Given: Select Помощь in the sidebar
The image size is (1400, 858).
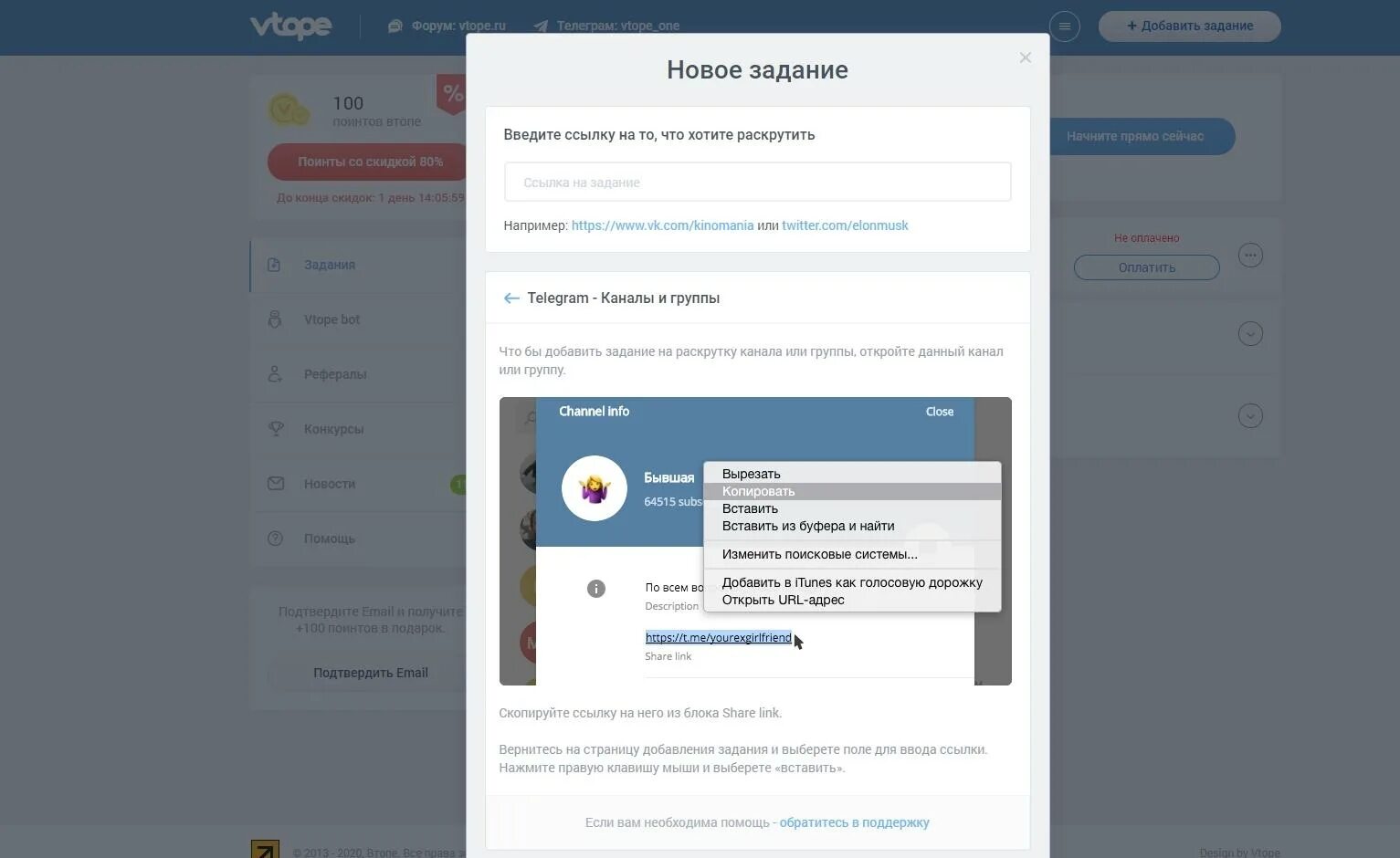Looking at the screenshot, I should [x=329, y=539].
